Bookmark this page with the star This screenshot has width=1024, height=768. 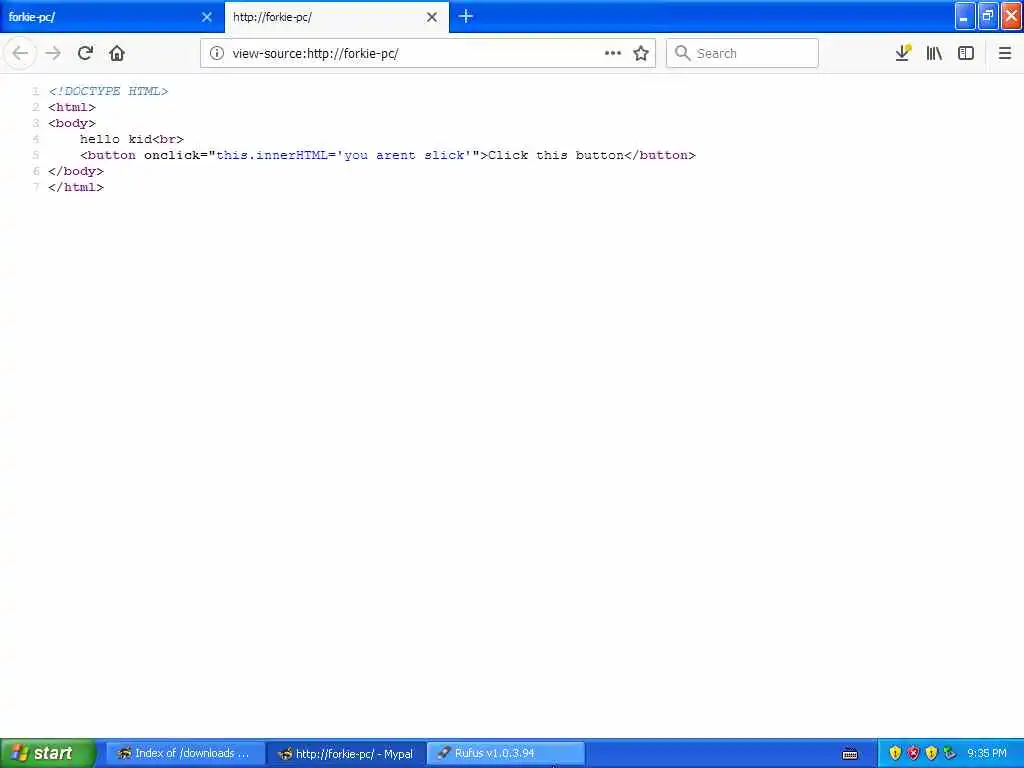click(x=641, y=53)
